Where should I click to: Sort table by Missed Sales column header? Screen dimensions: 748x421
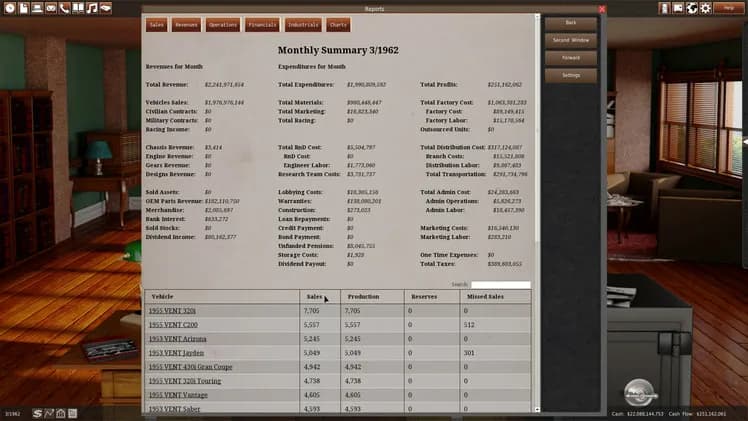point(495,297)
